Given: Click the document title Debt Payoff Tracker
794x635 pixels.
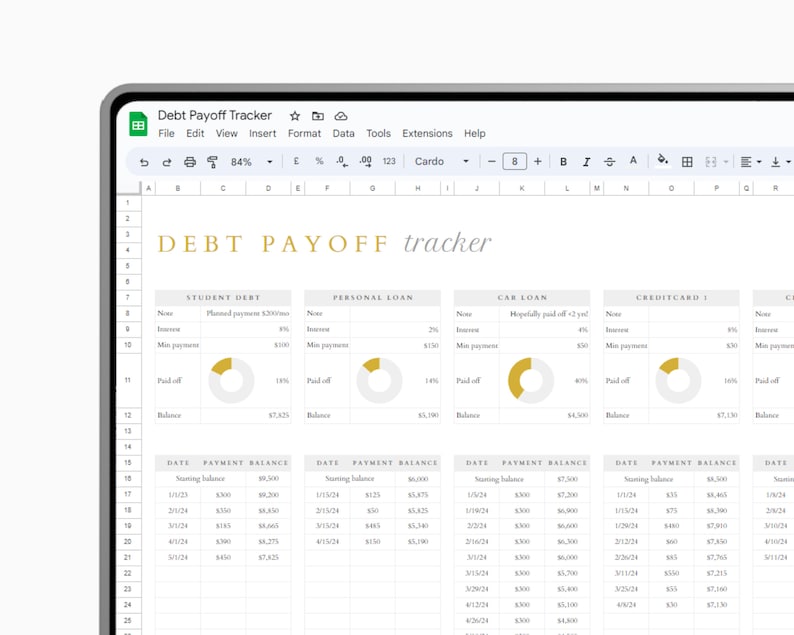Looking at the screenshot, I should point(215,115).
